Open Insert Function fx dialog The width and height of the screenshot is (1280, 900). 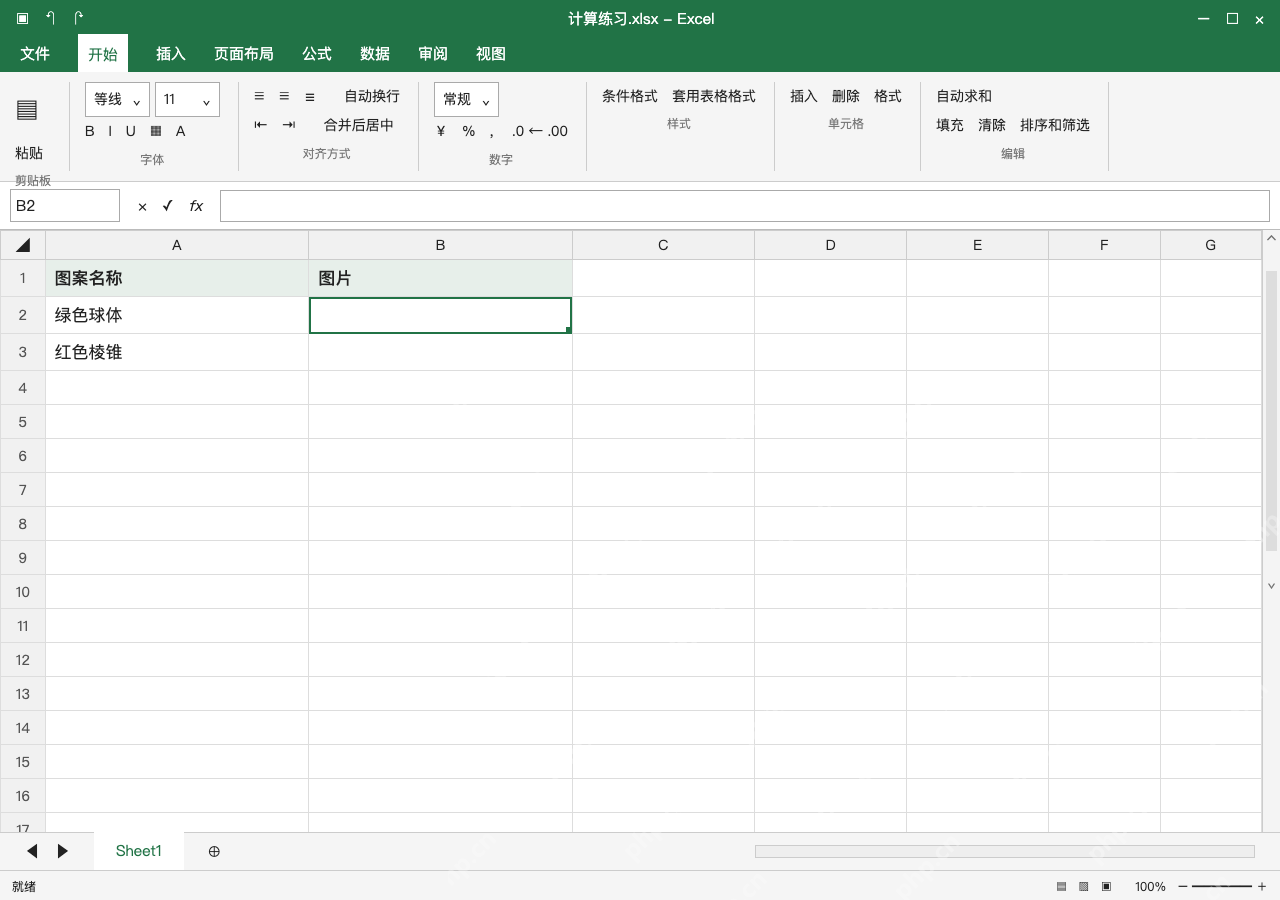point(196,205)
